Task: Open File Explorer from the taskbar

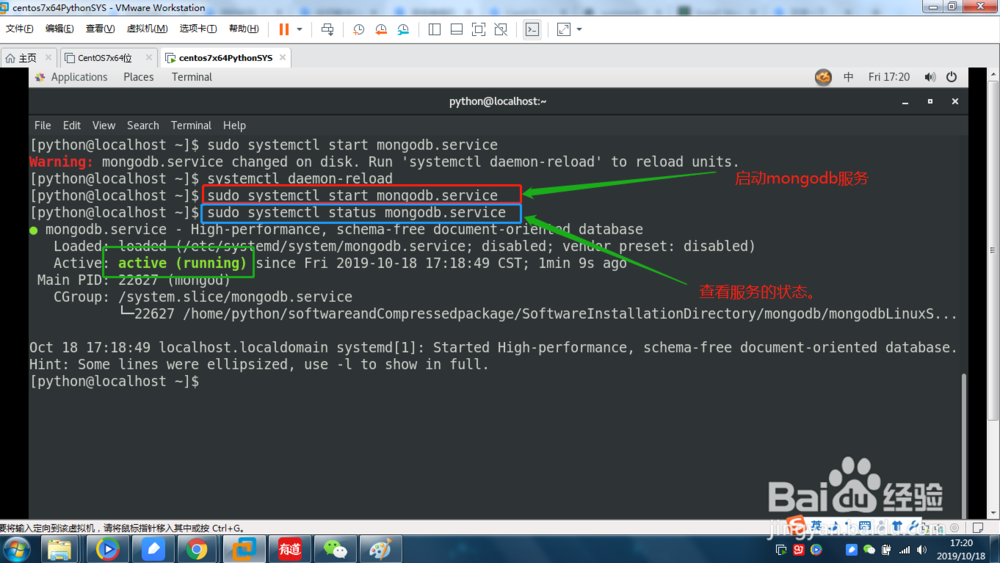Action: point(59,550)
